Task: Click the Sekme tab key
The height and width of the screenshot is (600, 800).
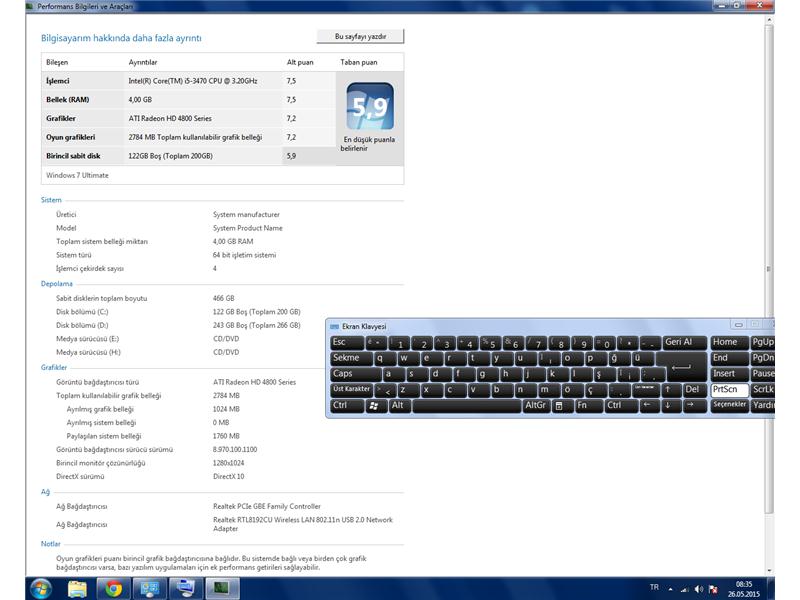Action: [x=352, y=358]
